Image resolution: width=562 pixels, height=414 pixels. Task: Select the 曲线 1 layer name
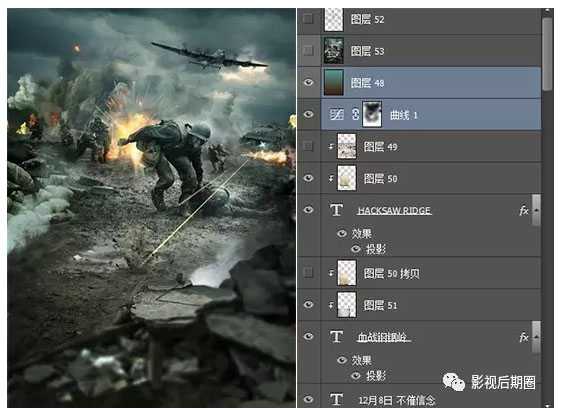pos(404,115)
